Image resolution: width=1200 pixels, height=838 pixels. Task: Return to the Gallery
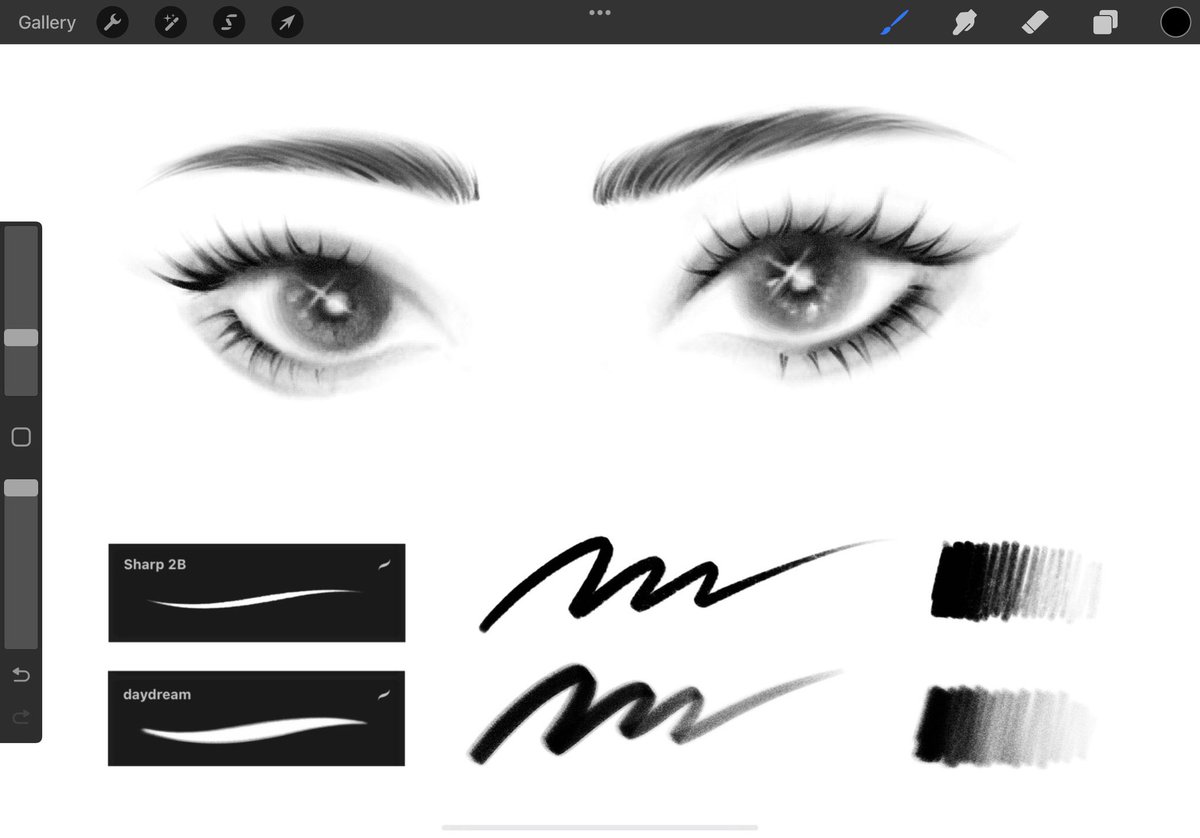[x=47, y=22]
